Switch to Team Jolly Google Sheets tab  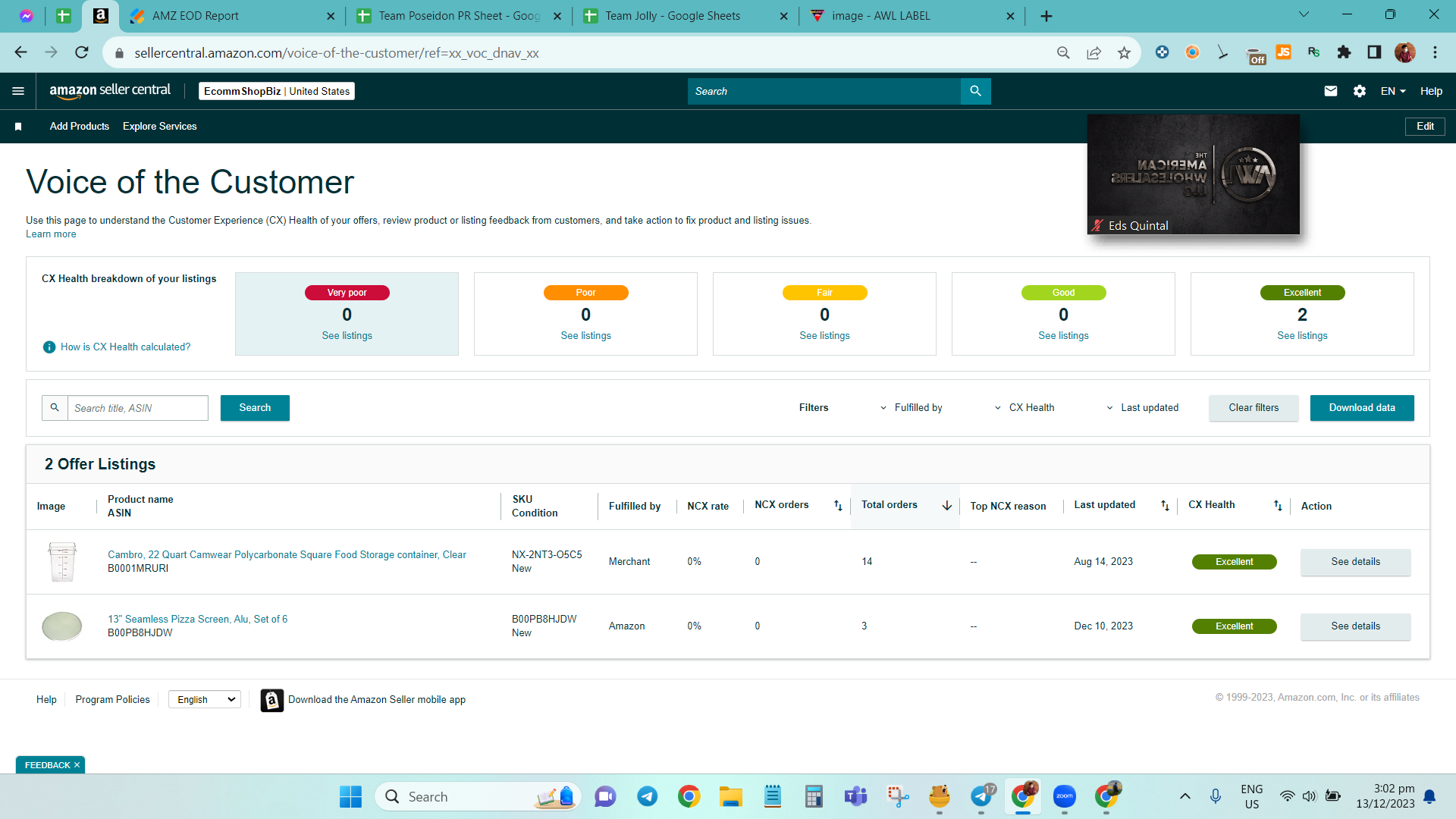(x=686, y=16)
